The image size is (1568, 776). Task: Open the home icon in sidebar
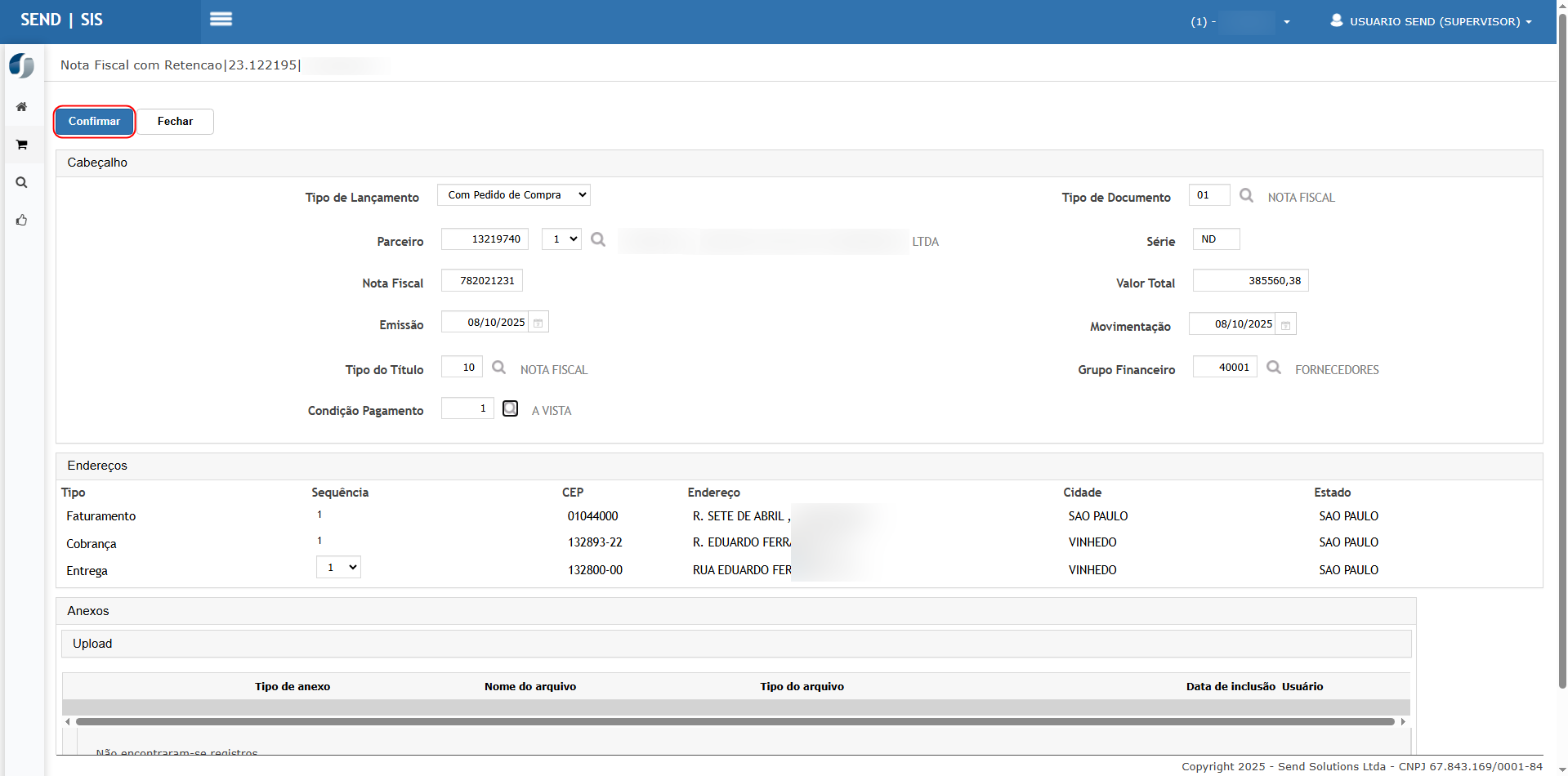click(x=22, y=107)
